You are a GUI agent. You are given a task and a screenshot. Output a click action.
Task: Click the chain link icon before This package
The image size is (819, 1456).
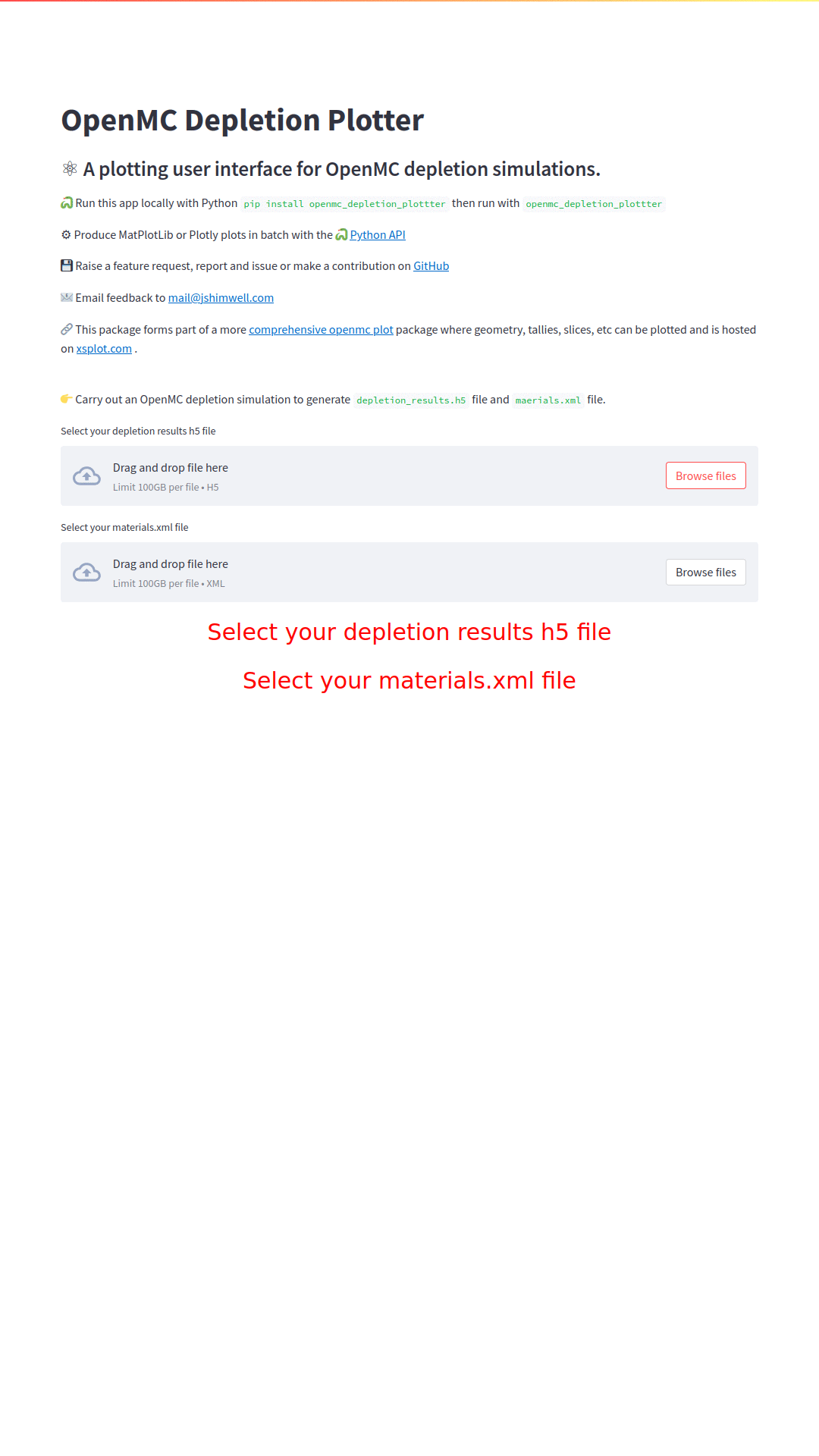coord(67,329)
